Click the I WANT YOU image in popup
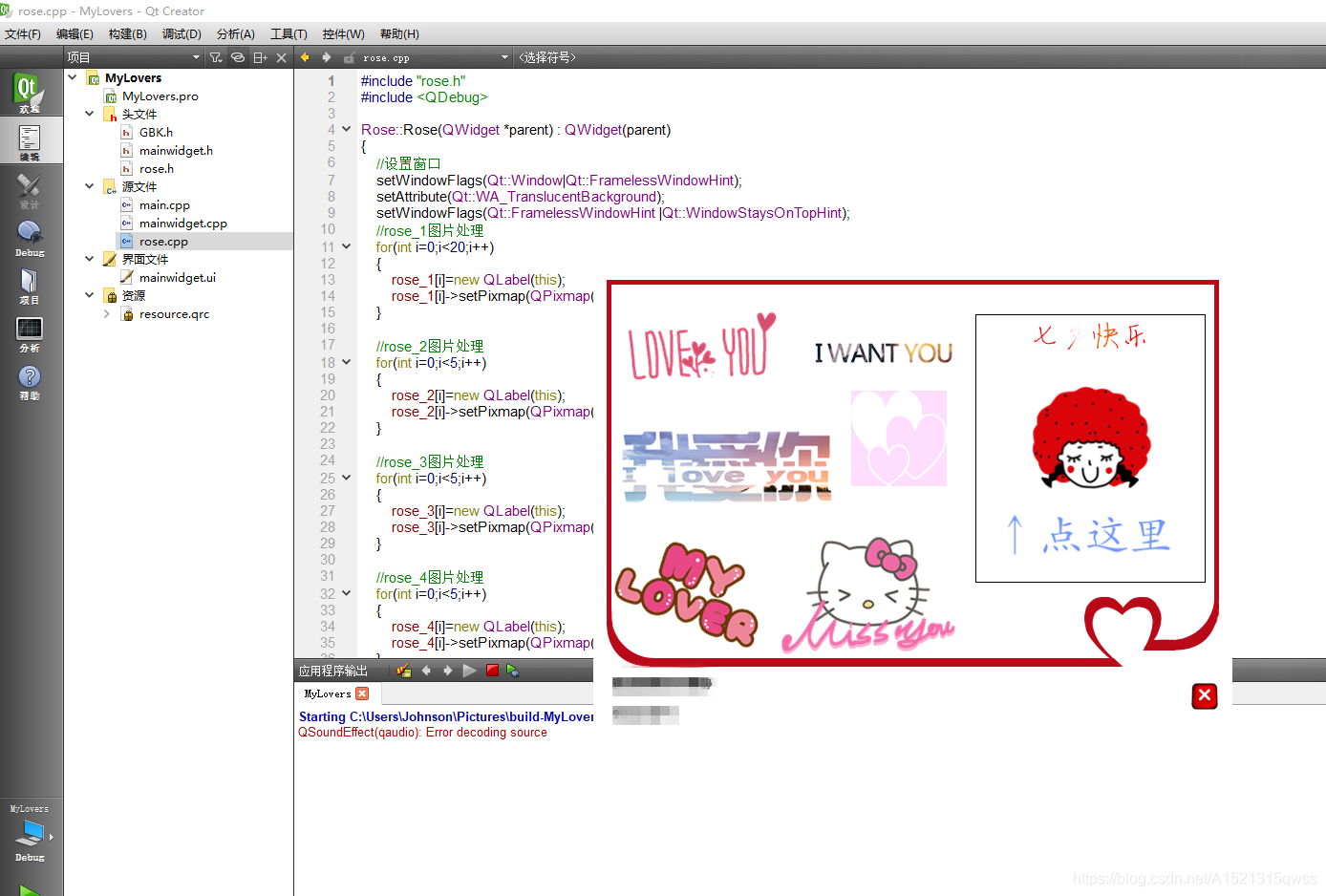Image resolution: width=1326 pixels, height=896 pixels. click(x=884, y=352)
